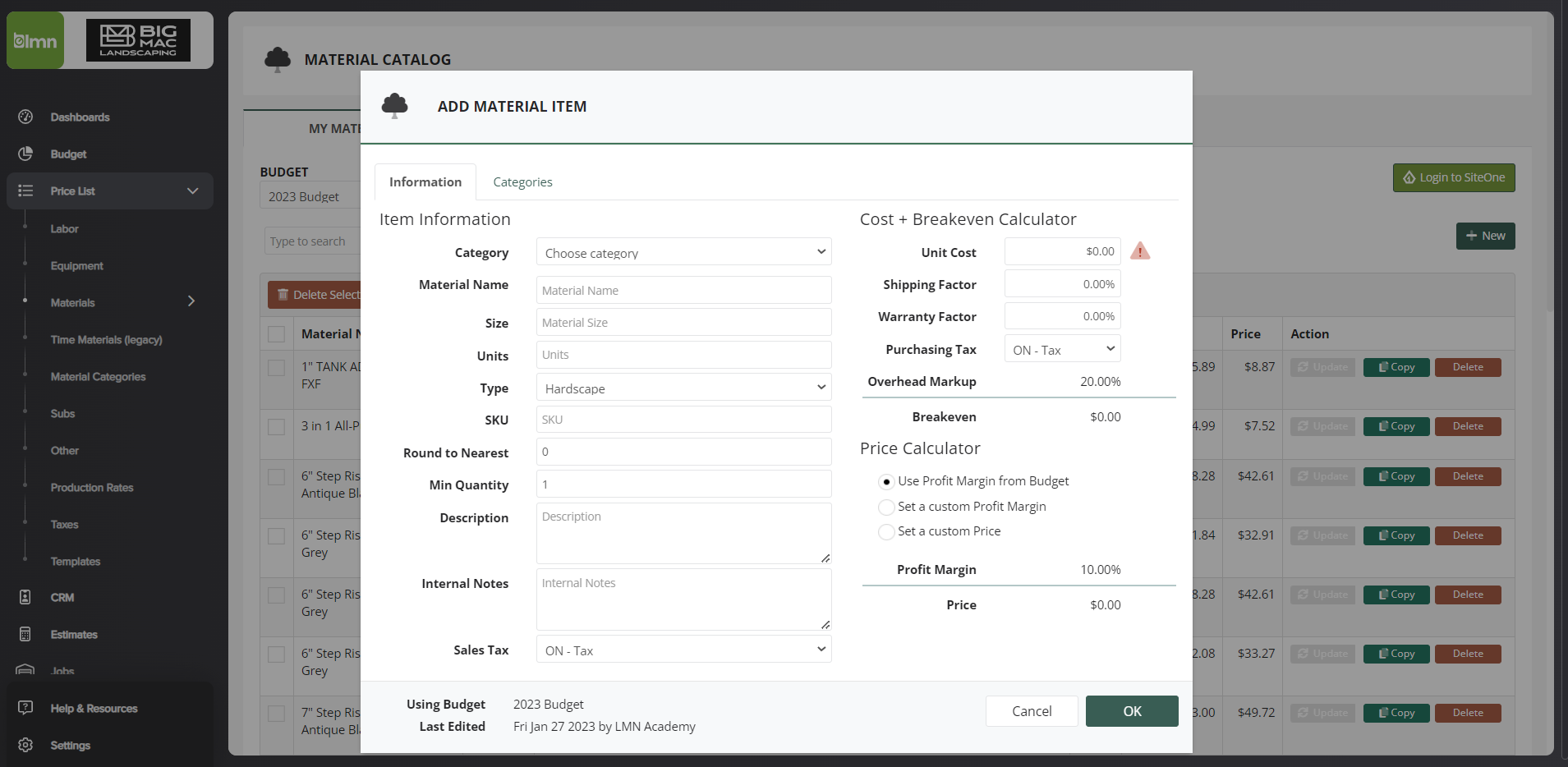Click the New material button
This screenshot has height=767, width=1568.
(1485, 236)
